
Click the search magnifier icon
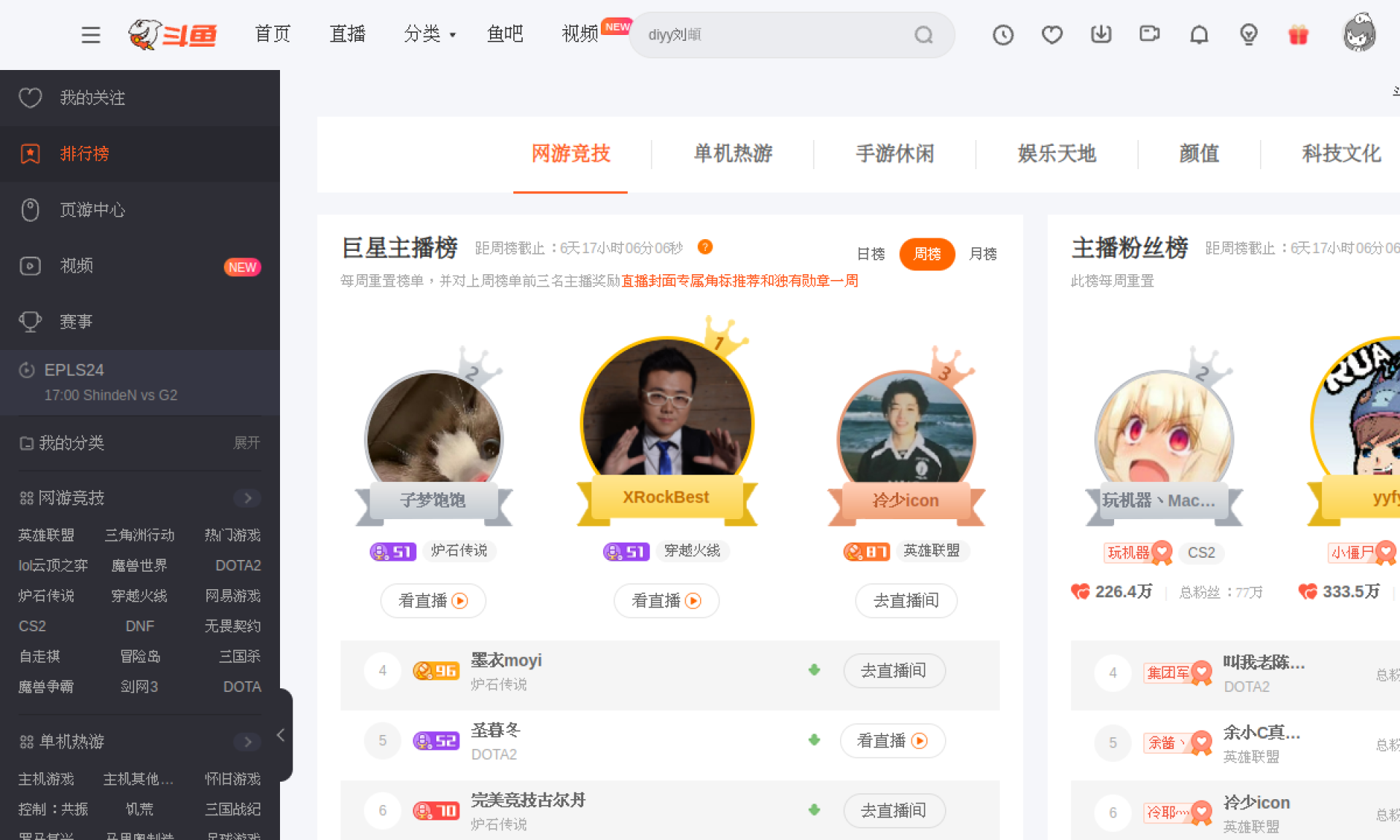(x=924, y=34)
